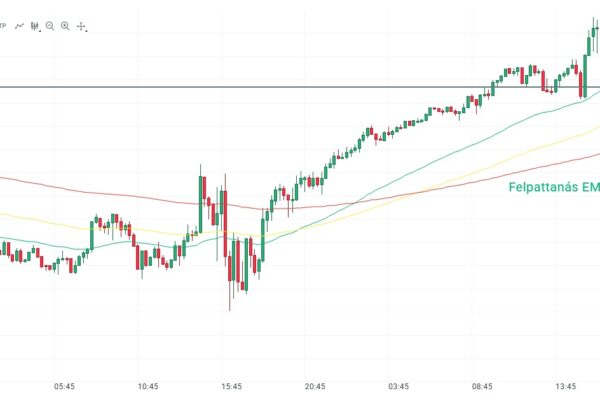Open the candlestick chart type dropdown
This screenshot has width=600, height=400.
click(x=35, y=25)
